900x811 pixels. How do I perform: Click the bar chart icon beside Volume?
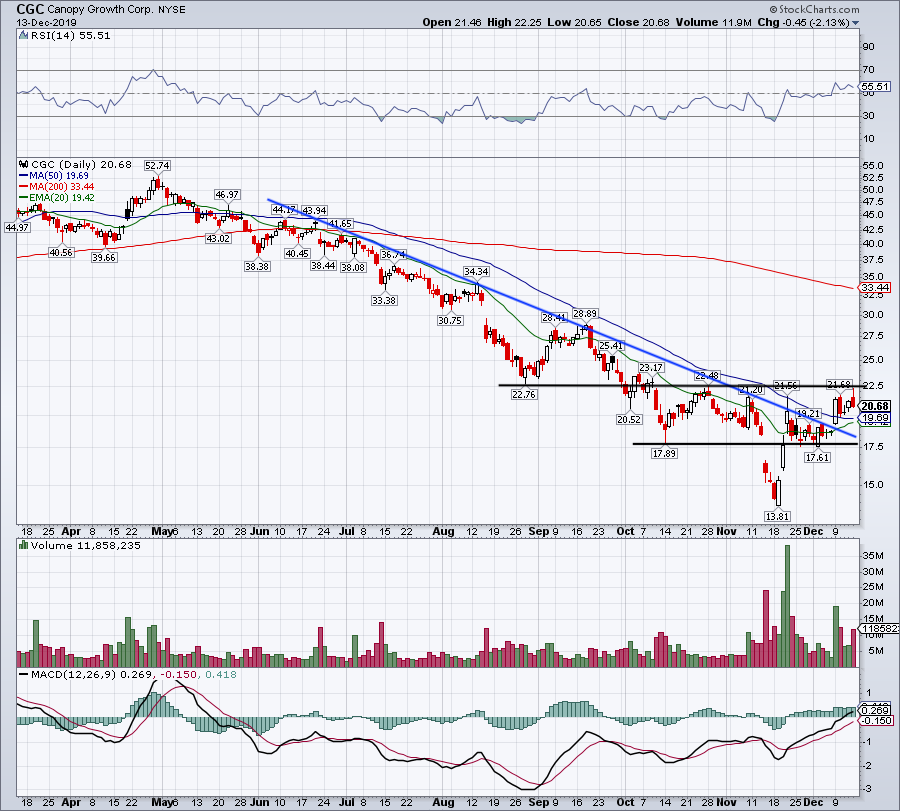(24, 546)
